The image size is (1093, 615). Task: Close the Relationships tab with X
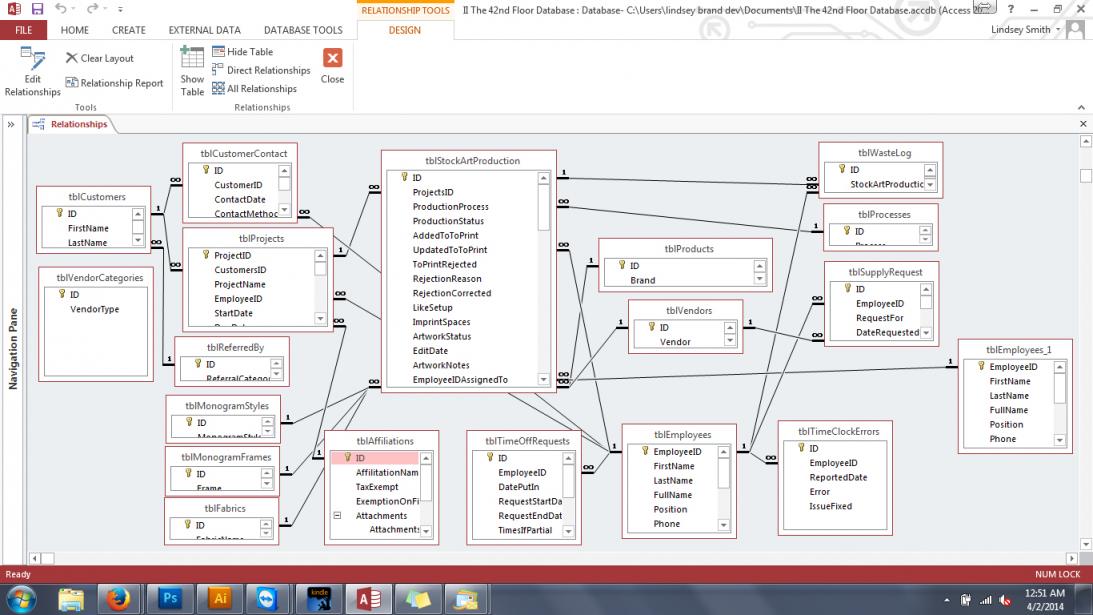1083,124
